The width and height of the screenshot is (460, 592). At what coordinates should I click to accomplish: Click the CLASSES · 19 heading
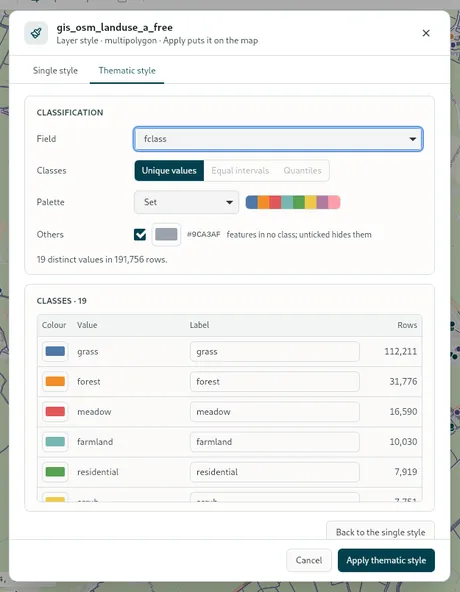click(62, 301)
